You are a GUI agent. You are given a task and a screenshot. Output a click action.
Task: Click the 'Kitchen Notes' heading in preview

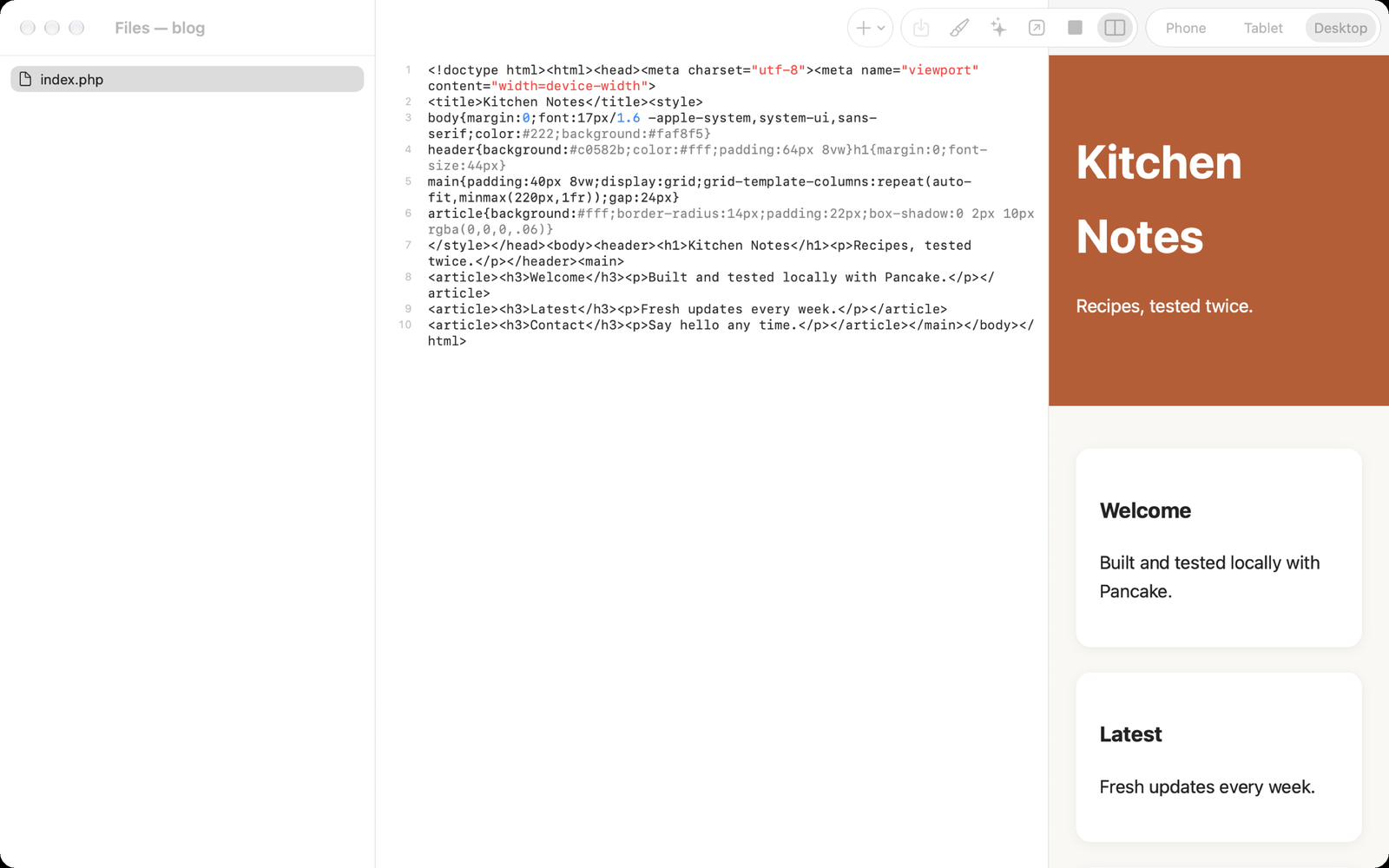point(1159,200)
